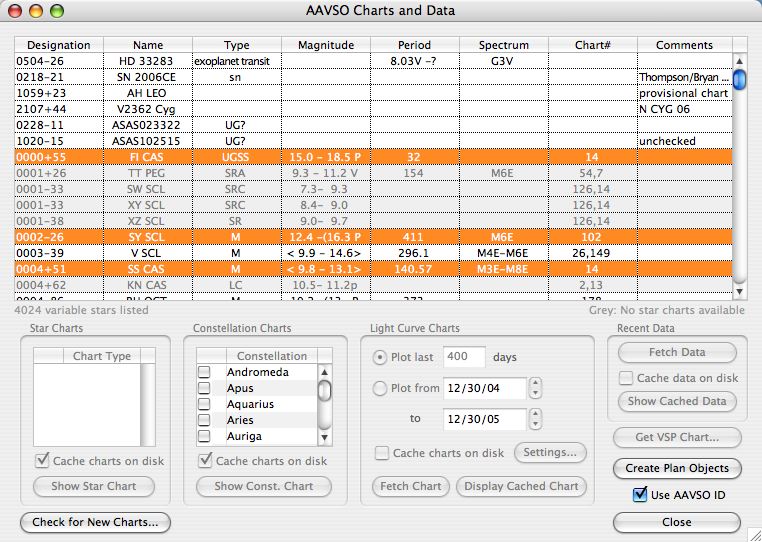Click the Show Cached Data button
Image resolution: width=762 pixels, height=542 pixels.
677,401
